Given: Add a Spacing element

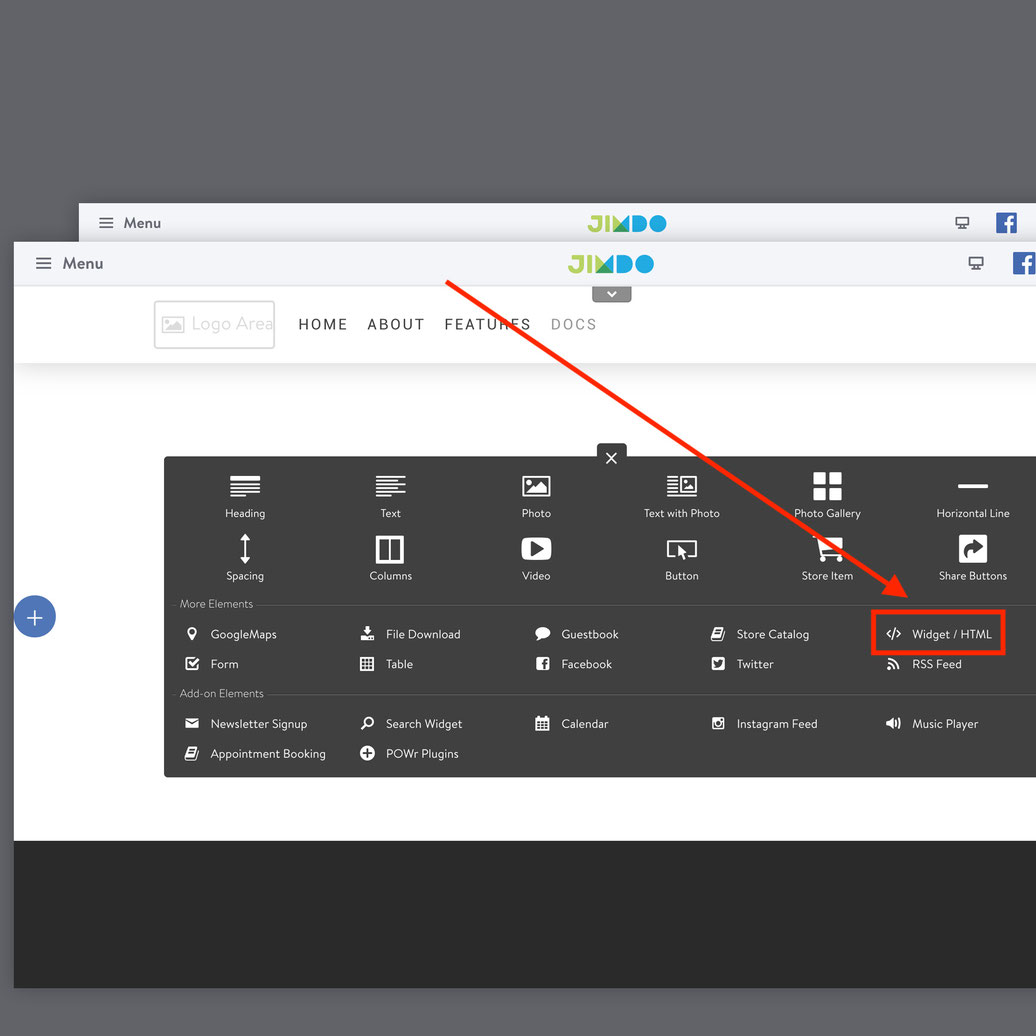Looking at the screenshot, I should pyautogui.click(x=244, y=558).
